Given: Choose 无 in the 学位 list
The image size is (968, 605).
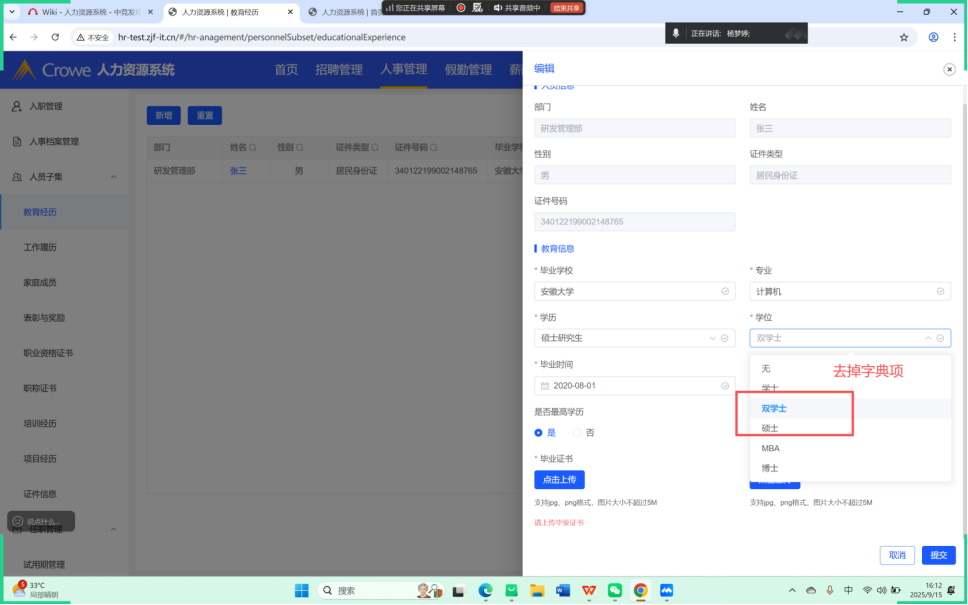Looking at the screenshot, I should [x=850, y=369].
